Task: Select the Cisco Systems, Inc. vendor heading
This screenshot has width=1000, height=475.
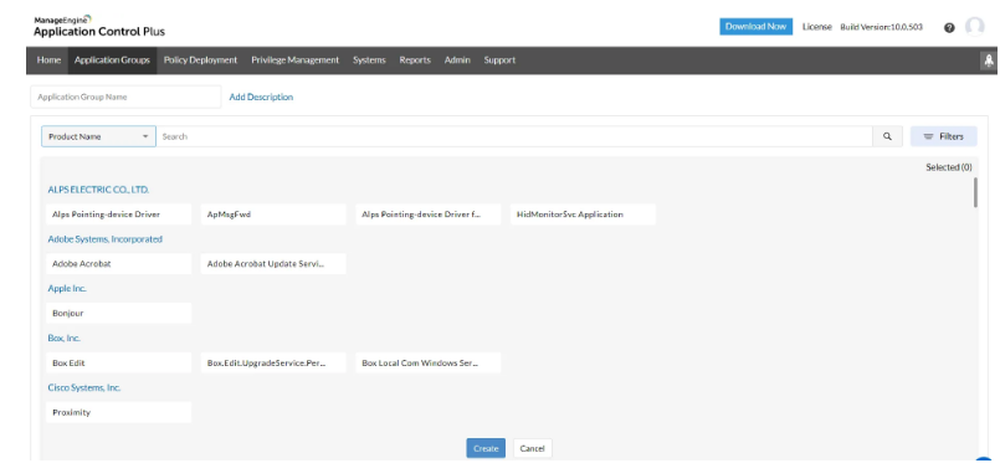Action: coord(84,388)
